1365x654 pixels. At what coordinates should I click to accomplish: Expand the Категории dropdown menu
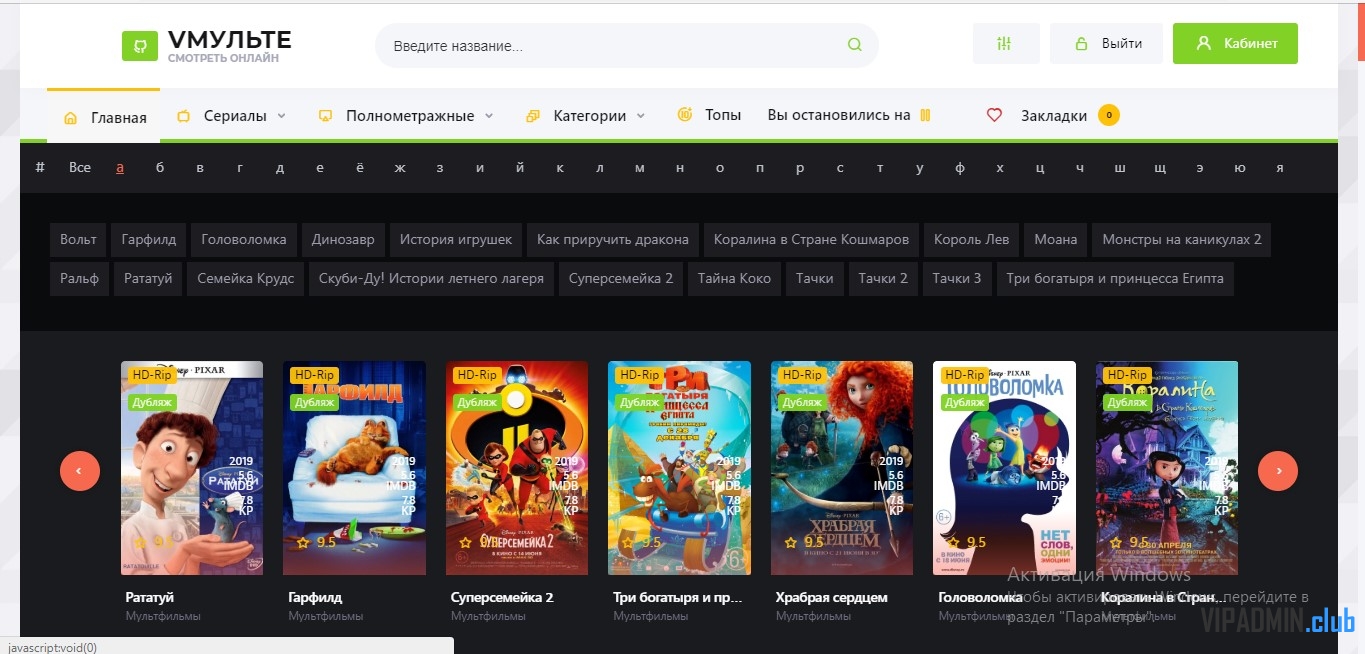point(586,116)
